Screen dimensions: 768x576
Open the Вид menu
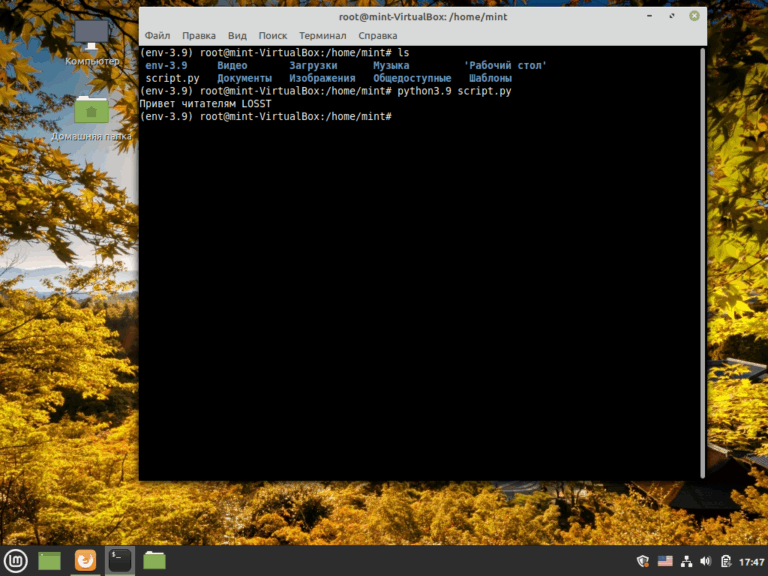(237, 36)
